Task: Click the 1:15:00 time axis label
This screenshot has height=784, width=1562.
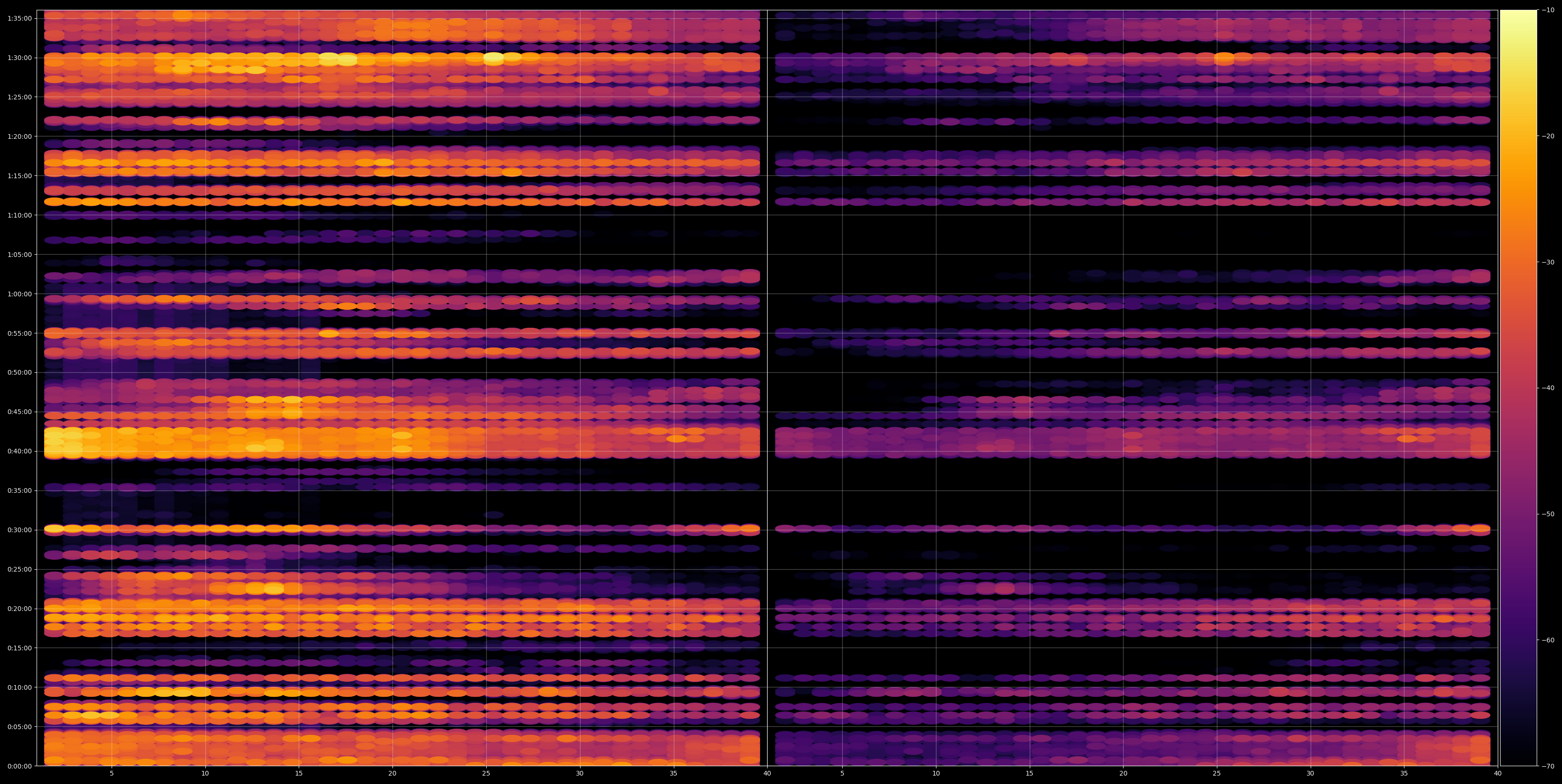Action: pos(19,175)
